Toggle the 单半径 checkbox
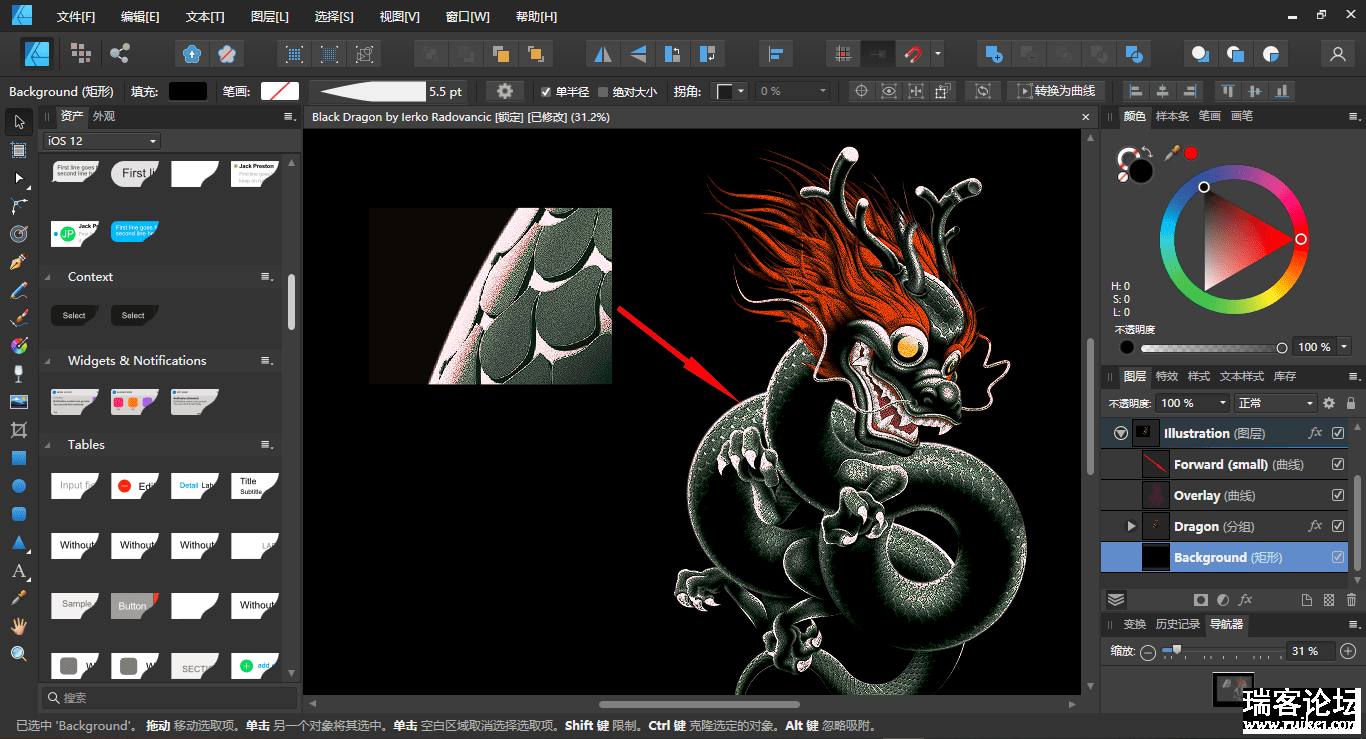The width and height of the screenshot is (1366, 739). [x=545, y=92]
